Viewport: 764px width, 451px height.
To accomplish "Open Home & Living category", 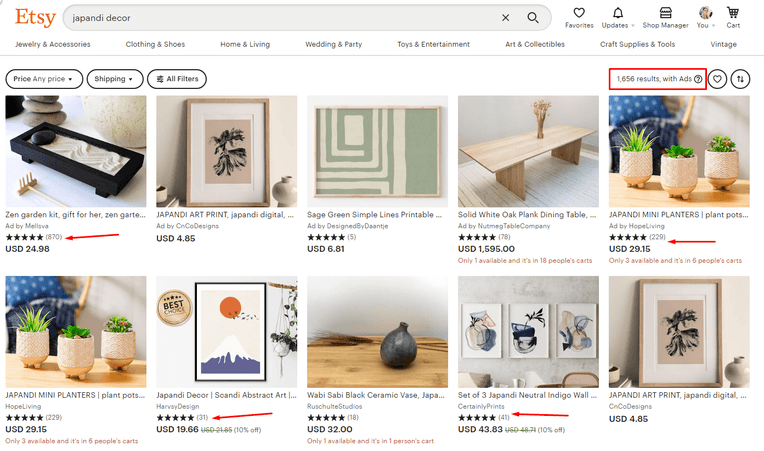I will pyautogui.click(x=245, y=44).
